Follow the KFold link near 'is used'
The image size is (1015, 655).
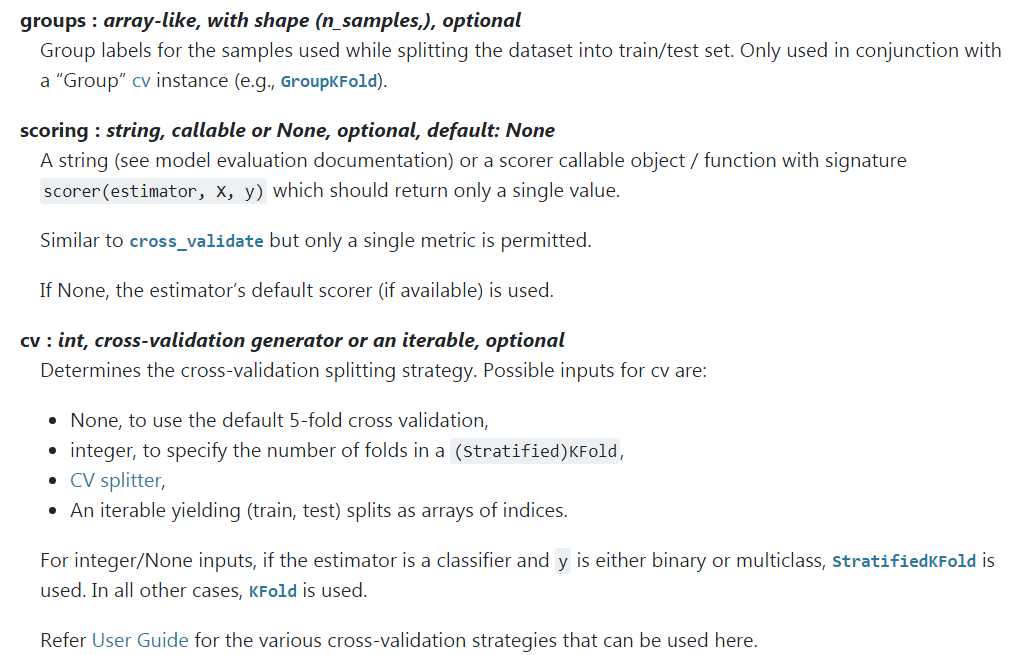point(273,591)
